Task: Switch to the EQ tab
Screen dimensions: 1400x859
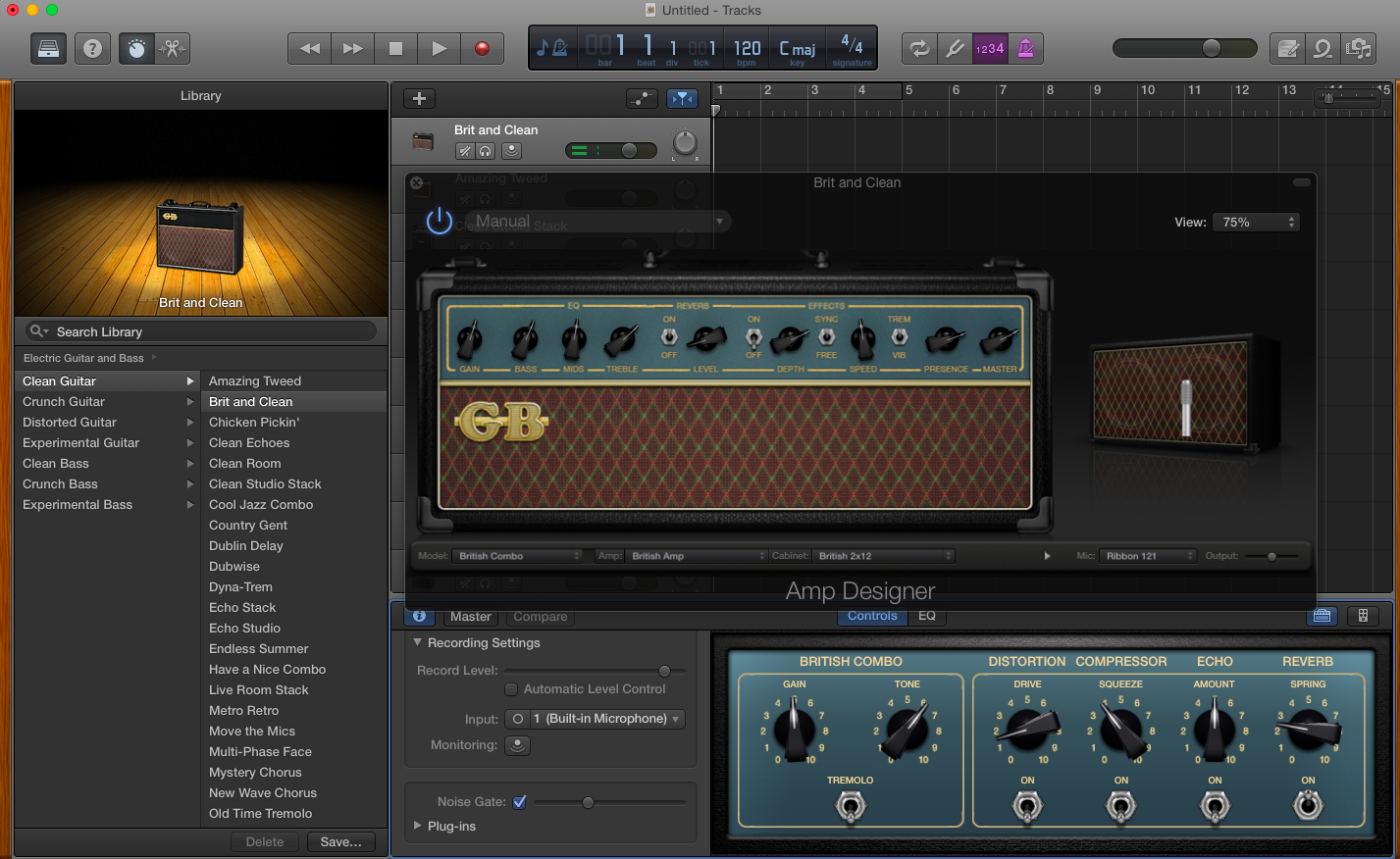Action: [x=926, y=616]
